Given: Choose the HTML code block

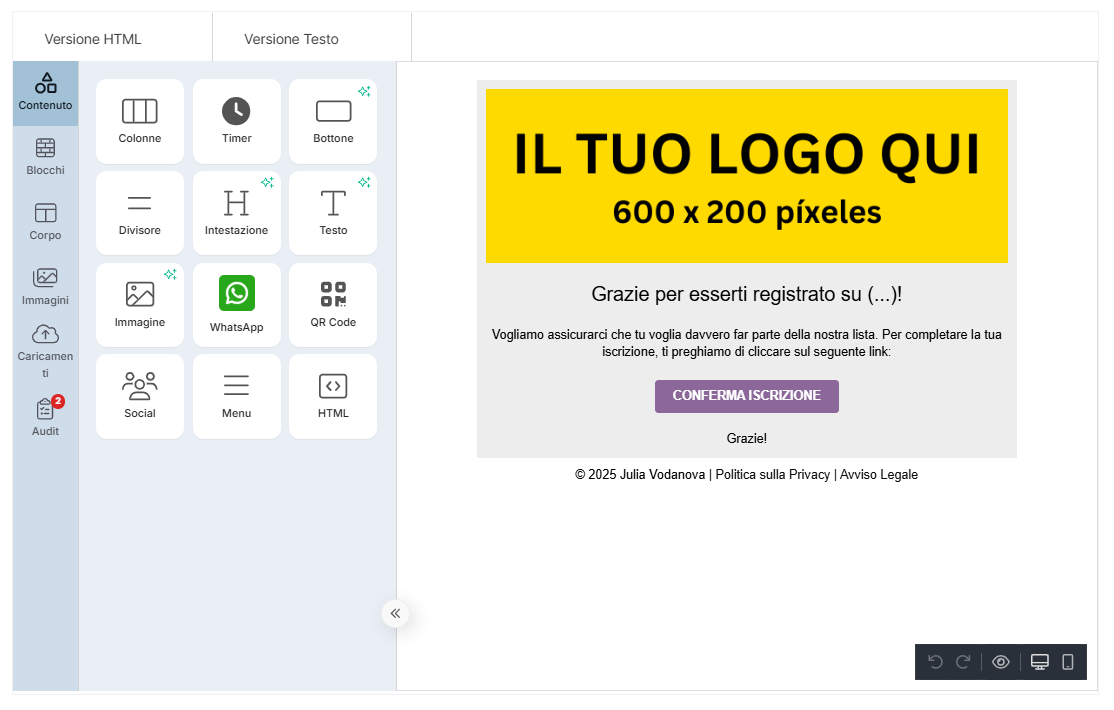Looking at the screenshot, I should 333,396.
